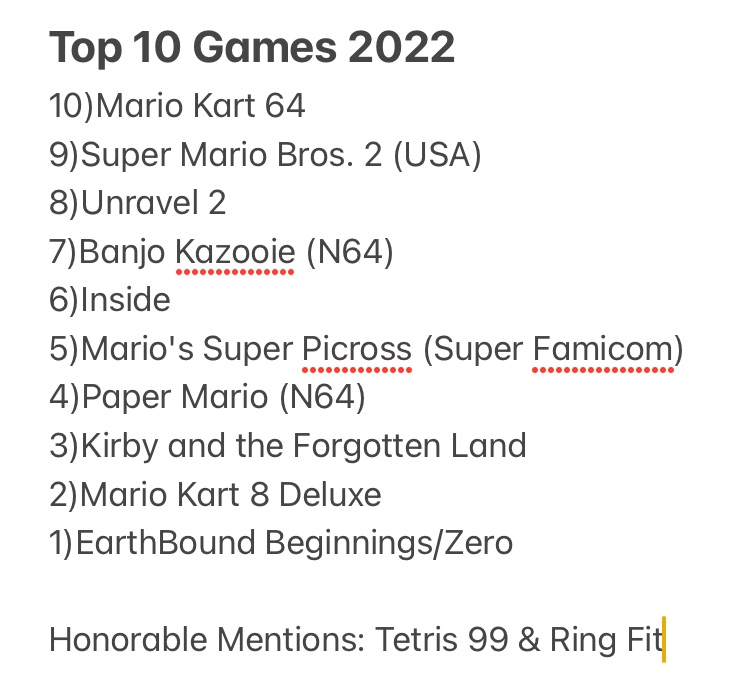
Task: Click the Paper Mario (N64) line
Action: coord(207,397)
